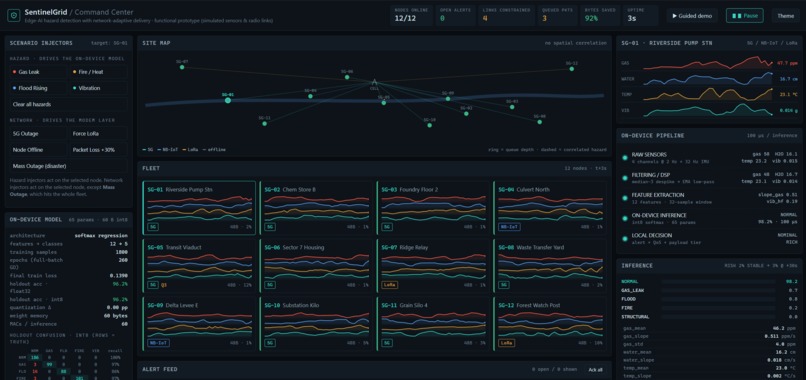Click the SentinelGrid logo icon
The width and height of the screenshot is (806, 380).
click(x=13, y=15)
